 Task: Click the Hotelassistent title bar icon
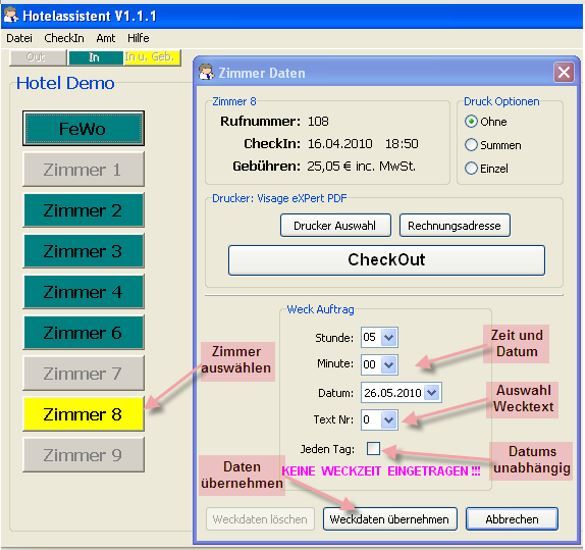click(10, 15)
